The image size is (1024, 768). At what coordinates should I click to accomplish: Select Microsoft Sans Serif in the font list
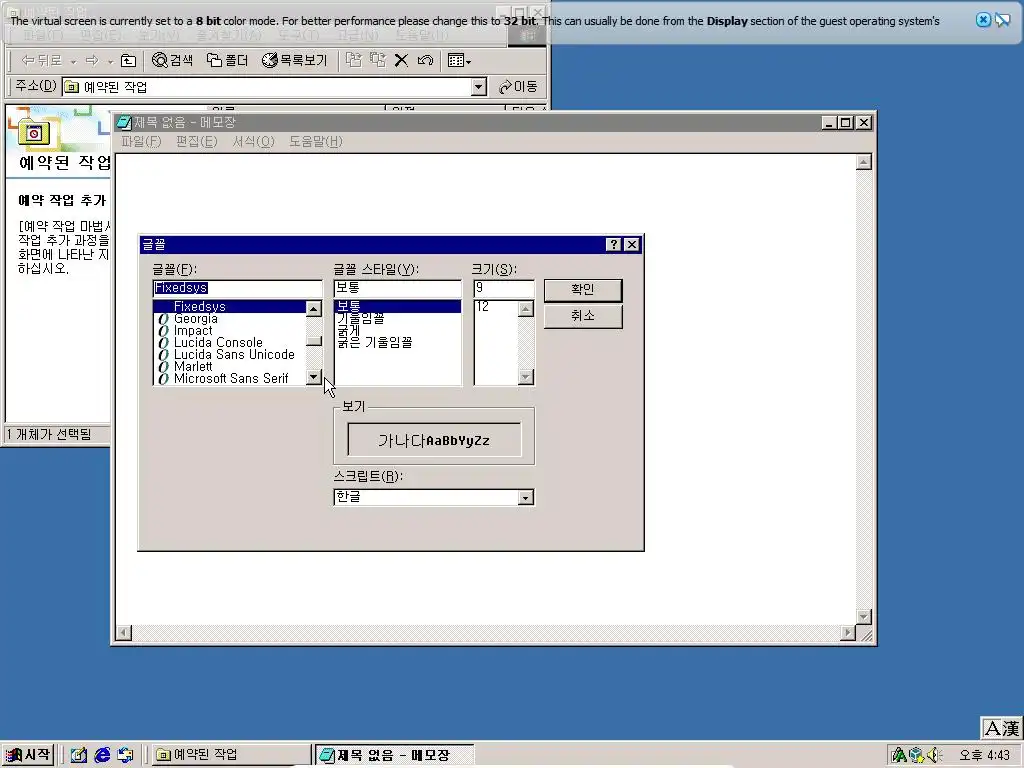pos(229,378)
